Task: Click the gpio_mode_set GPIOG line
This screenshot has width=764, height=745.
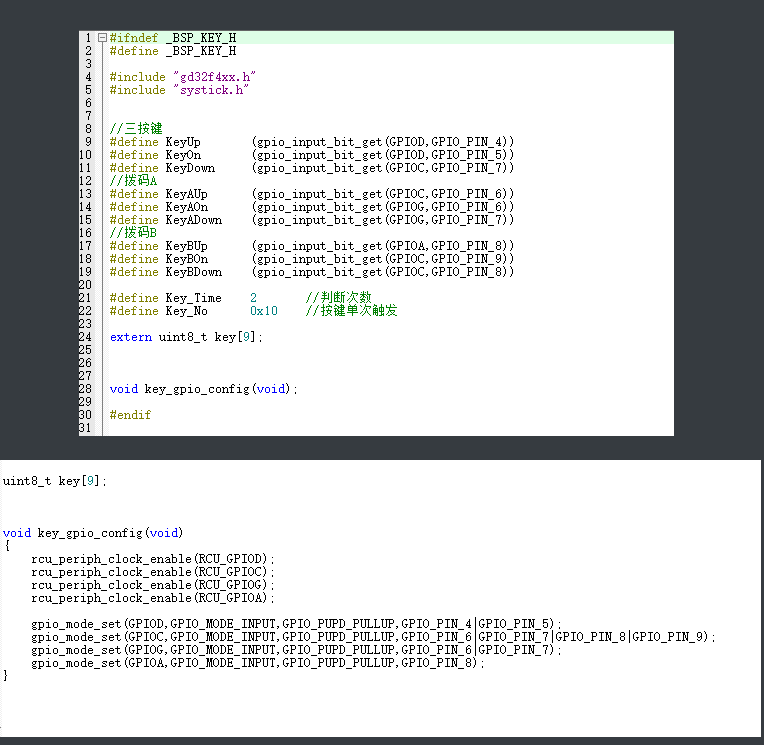Action: click(x=296, y=650)
